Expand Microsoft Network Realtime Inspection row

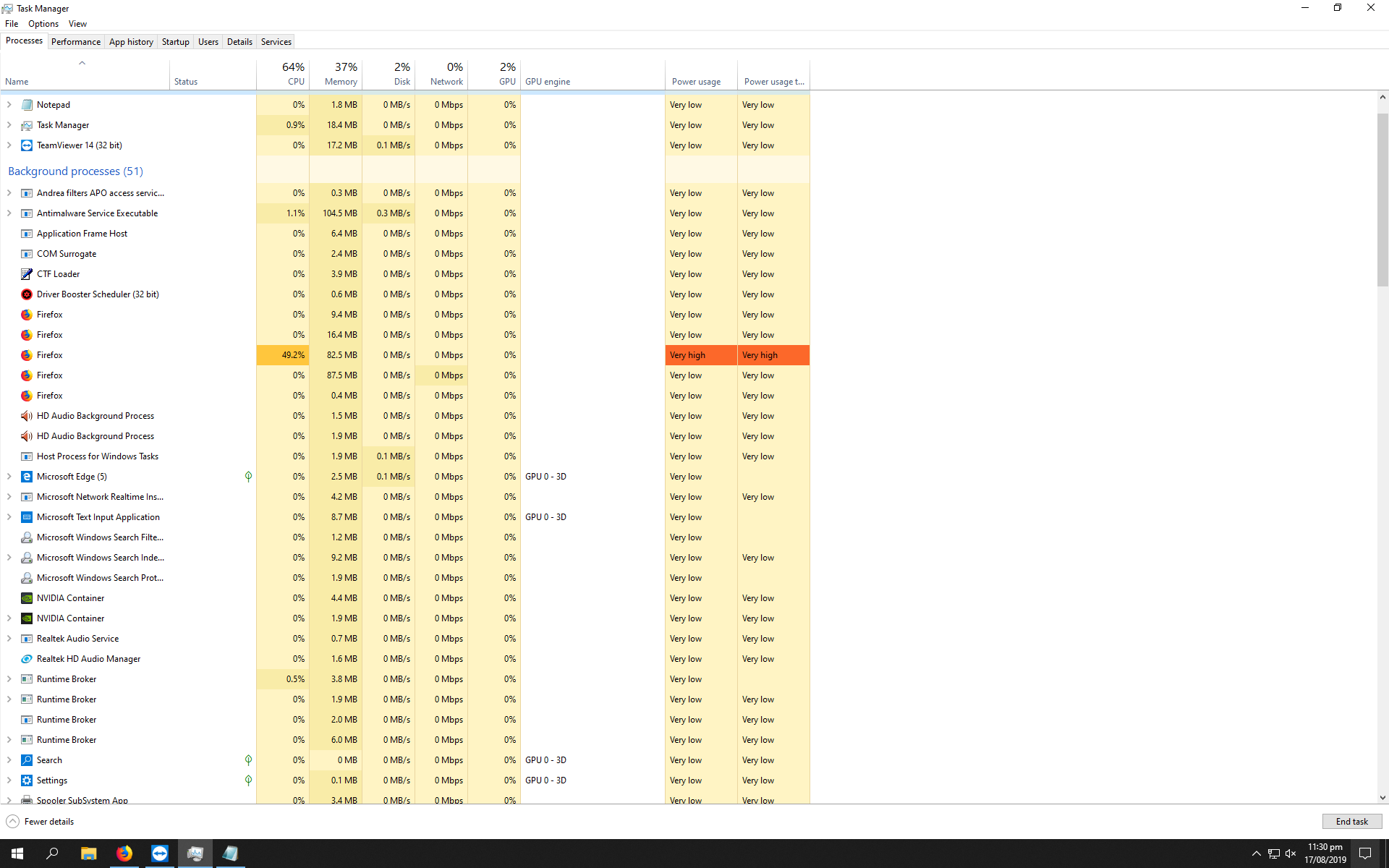(9, 497)
